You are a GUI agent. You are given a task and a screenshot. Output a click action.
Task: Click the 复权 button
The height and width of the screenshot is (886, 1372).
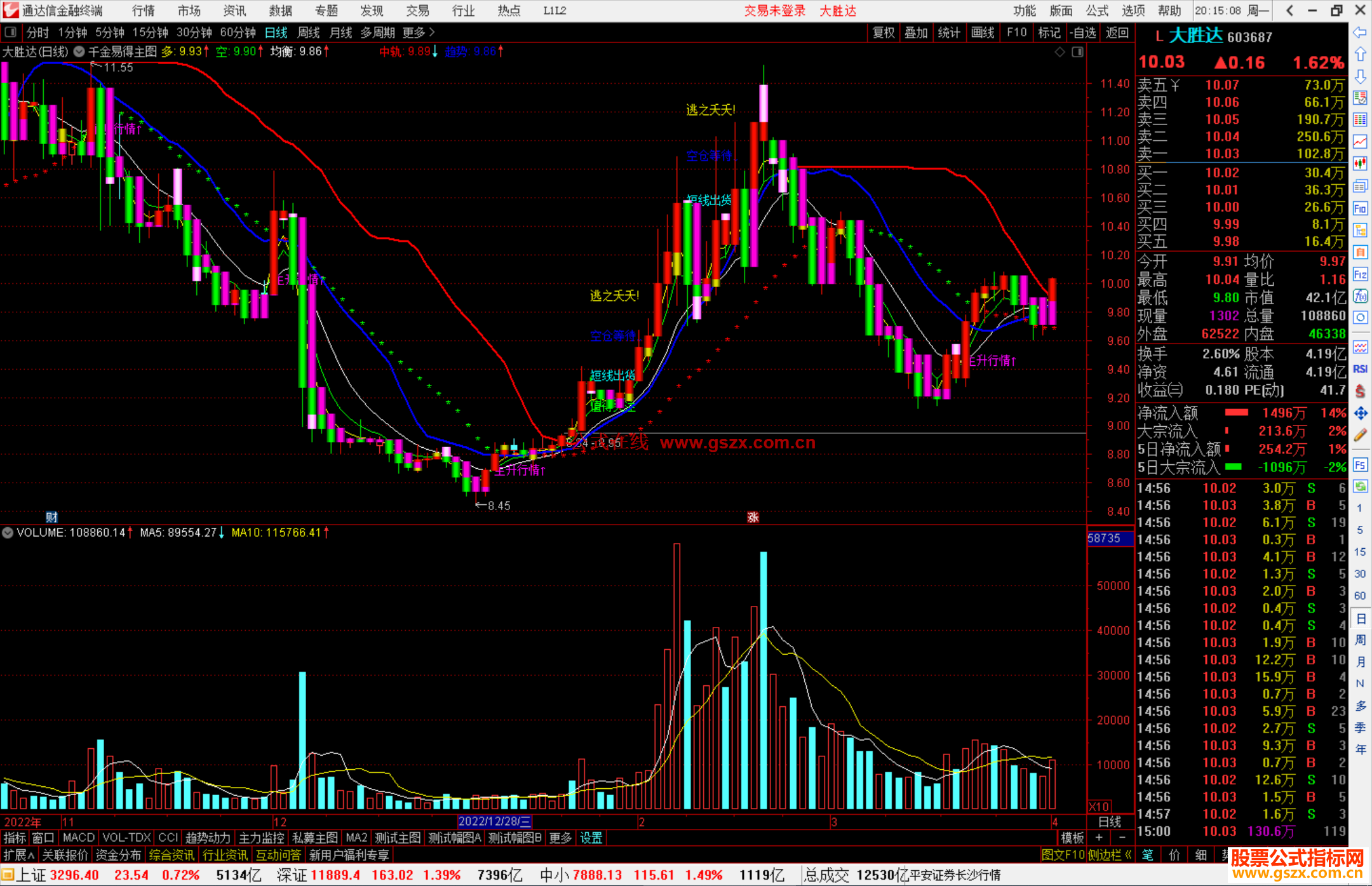pyautogui.click(x=883, y=32)
